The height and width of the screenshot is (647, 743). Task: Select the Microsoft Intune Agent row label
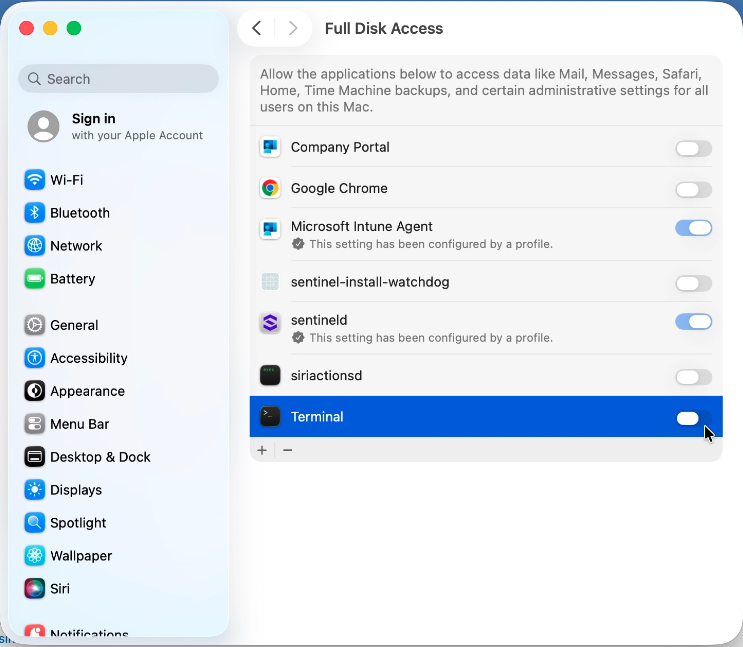[x=362, y=226]
